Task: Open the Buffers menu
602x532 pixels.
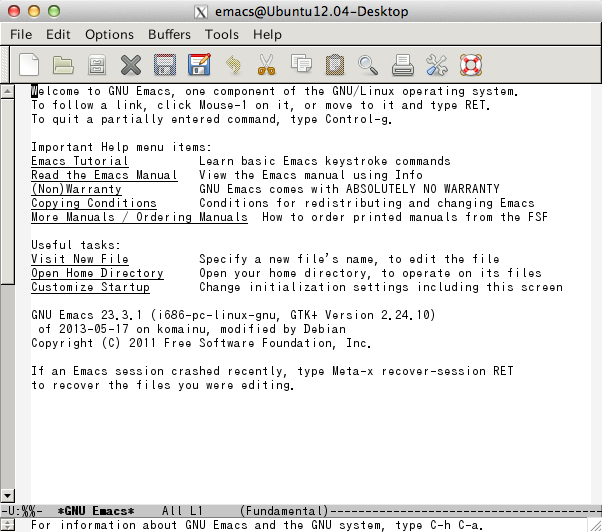Action: (x=169, y=35)
